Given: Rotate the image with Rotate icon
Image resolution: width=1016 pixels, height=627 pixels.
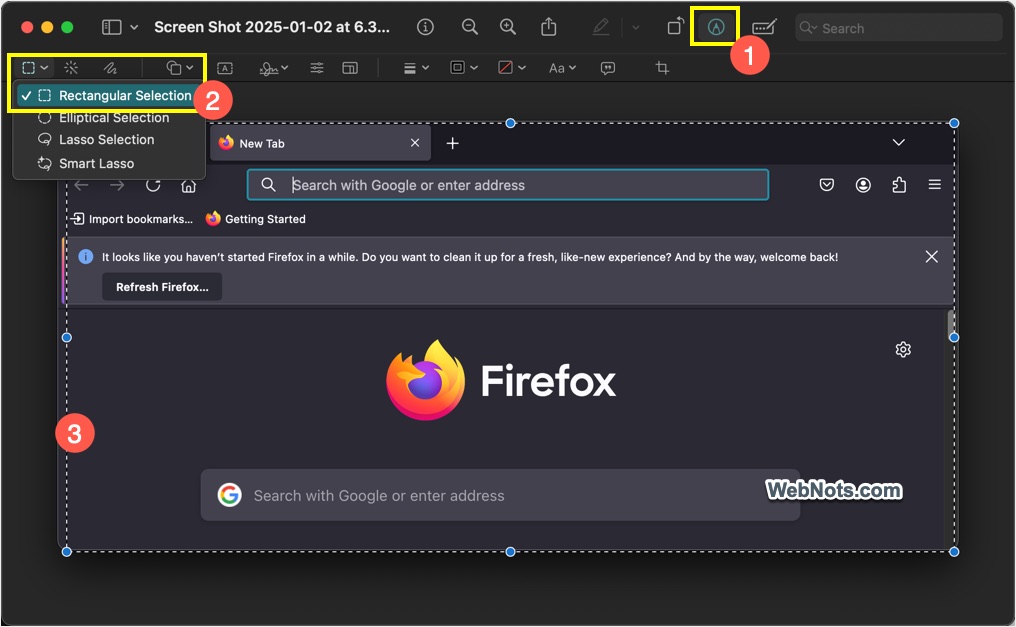Looking at the screenshot, I should (x=675, y=26).
